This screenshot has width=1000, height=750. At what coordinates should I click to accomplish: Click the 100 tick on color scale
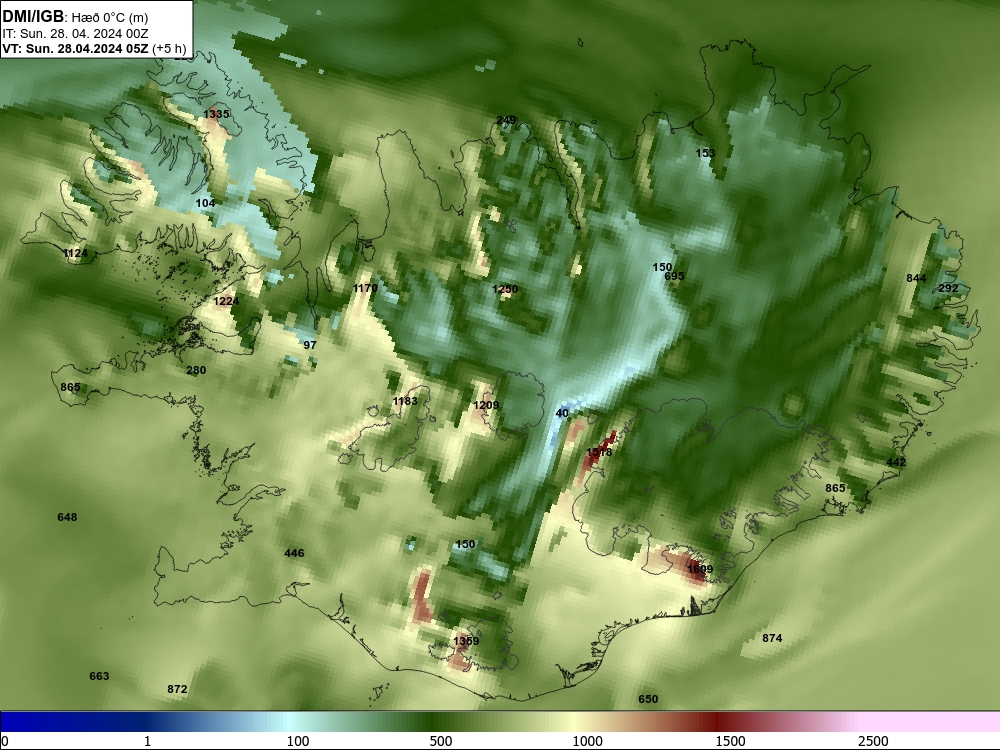click(x=298, y=741)
